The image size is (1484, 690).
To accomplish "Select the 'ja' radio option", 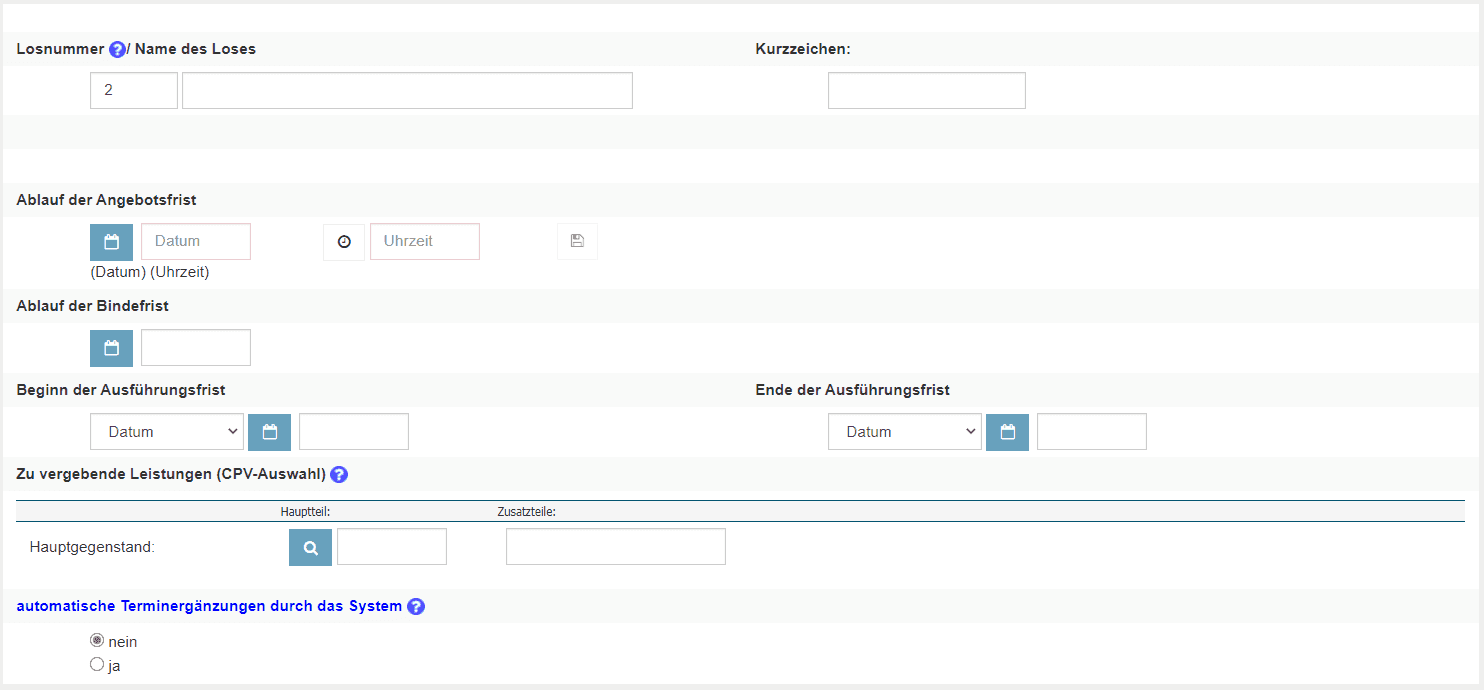I will 97,664.
